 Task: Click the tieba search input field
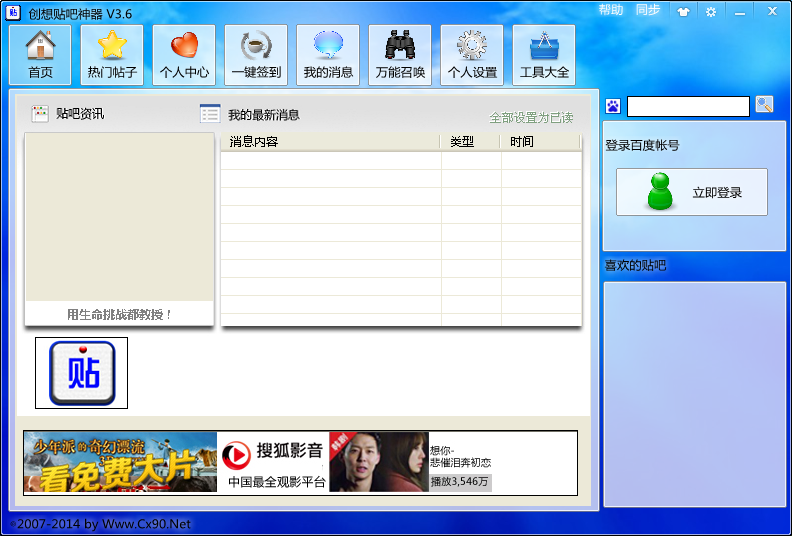(x=688, y=107)
